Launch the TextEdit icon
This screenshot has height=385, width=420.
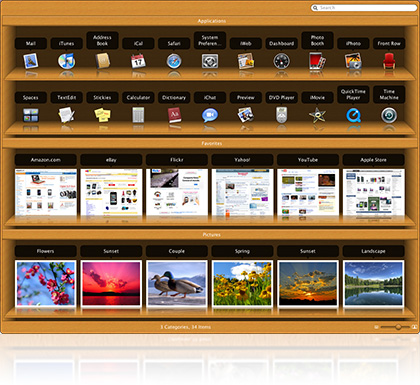[x=66, y=115]
